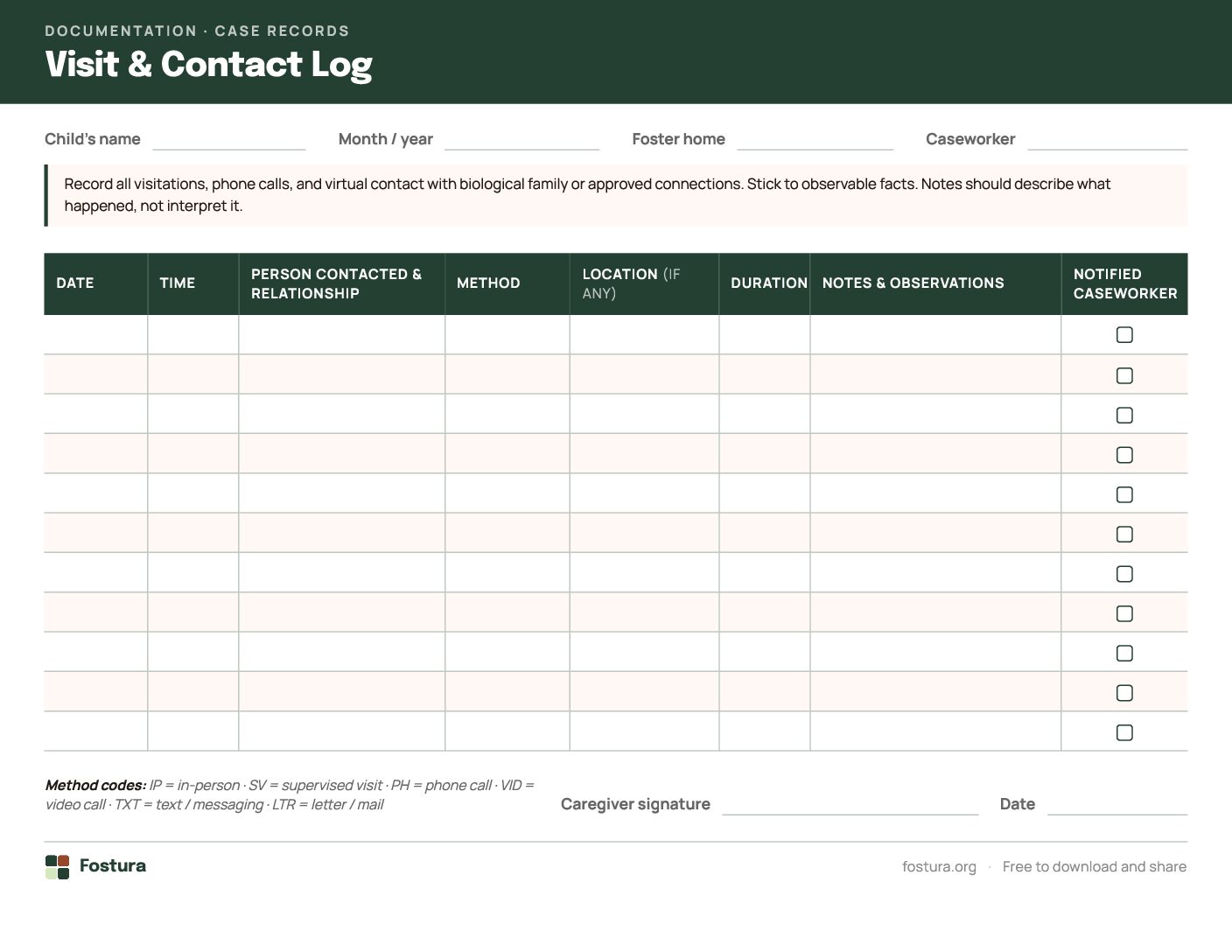Image resolution: width=1232 pixels, height=952 pixels.
Task: Click the Method codes legend text
Action: click(x=290, y=794)
